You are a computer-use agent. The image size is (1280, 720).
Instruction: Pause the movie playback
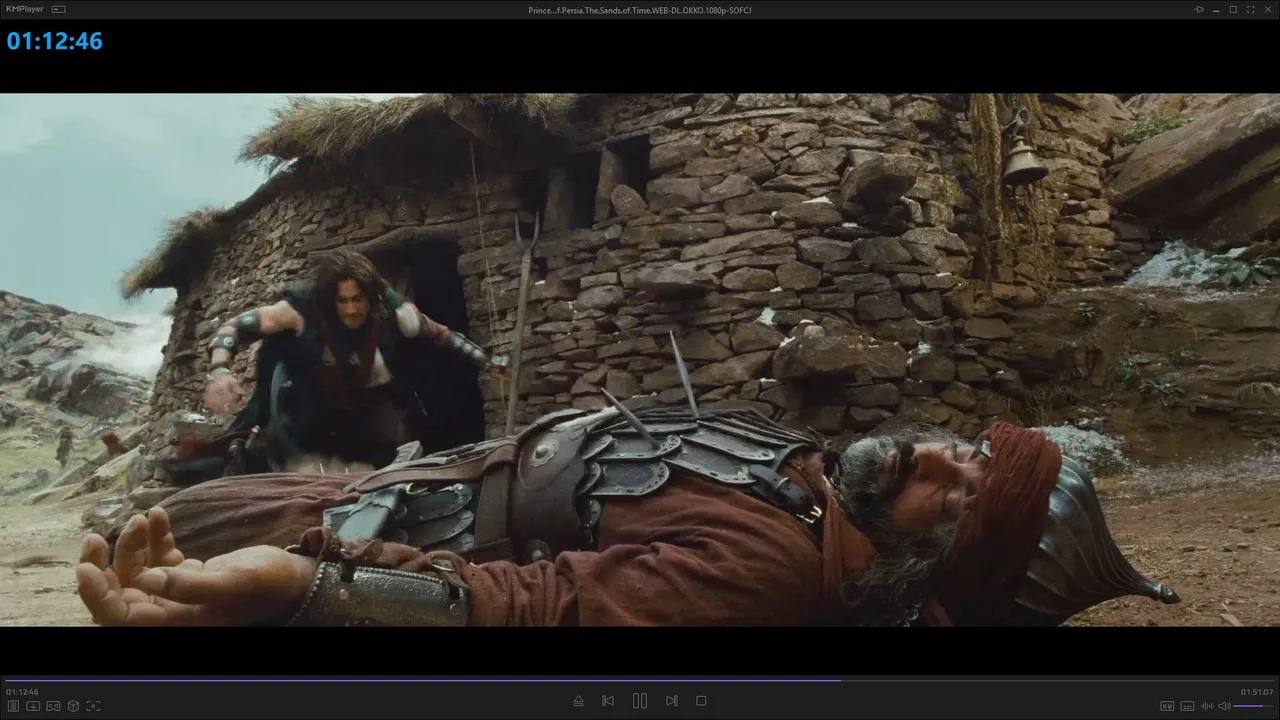[640, 701]
